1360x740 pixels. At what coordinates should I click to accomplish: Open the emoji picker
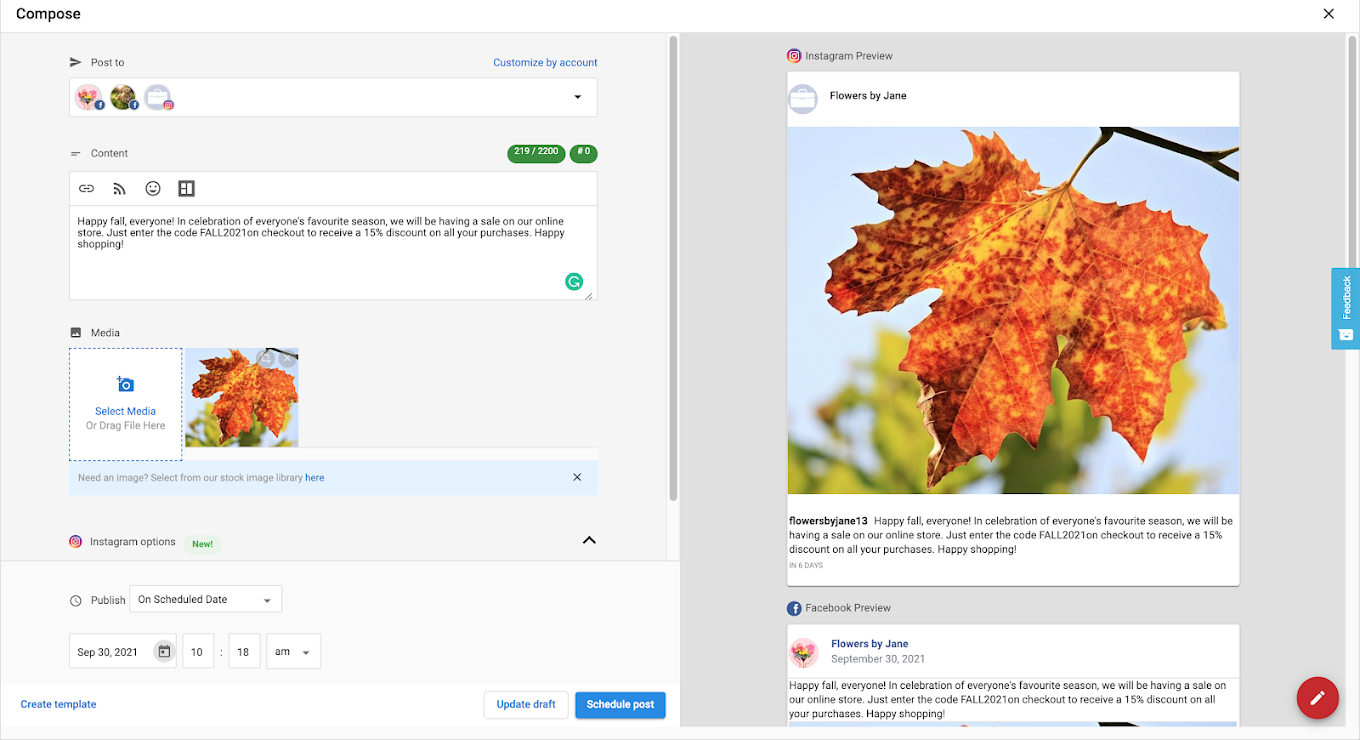tap(153, 189)
